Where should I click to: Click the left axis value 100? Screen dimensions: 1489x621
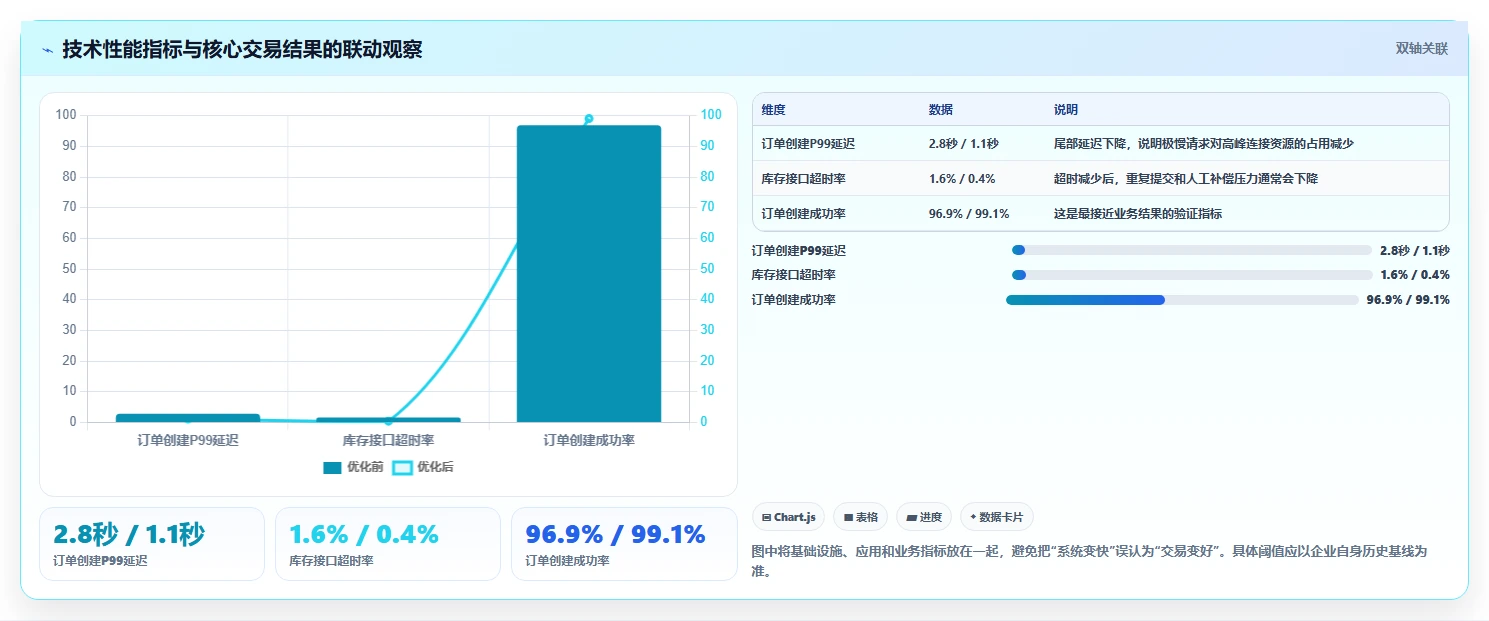tap(66, 115)
